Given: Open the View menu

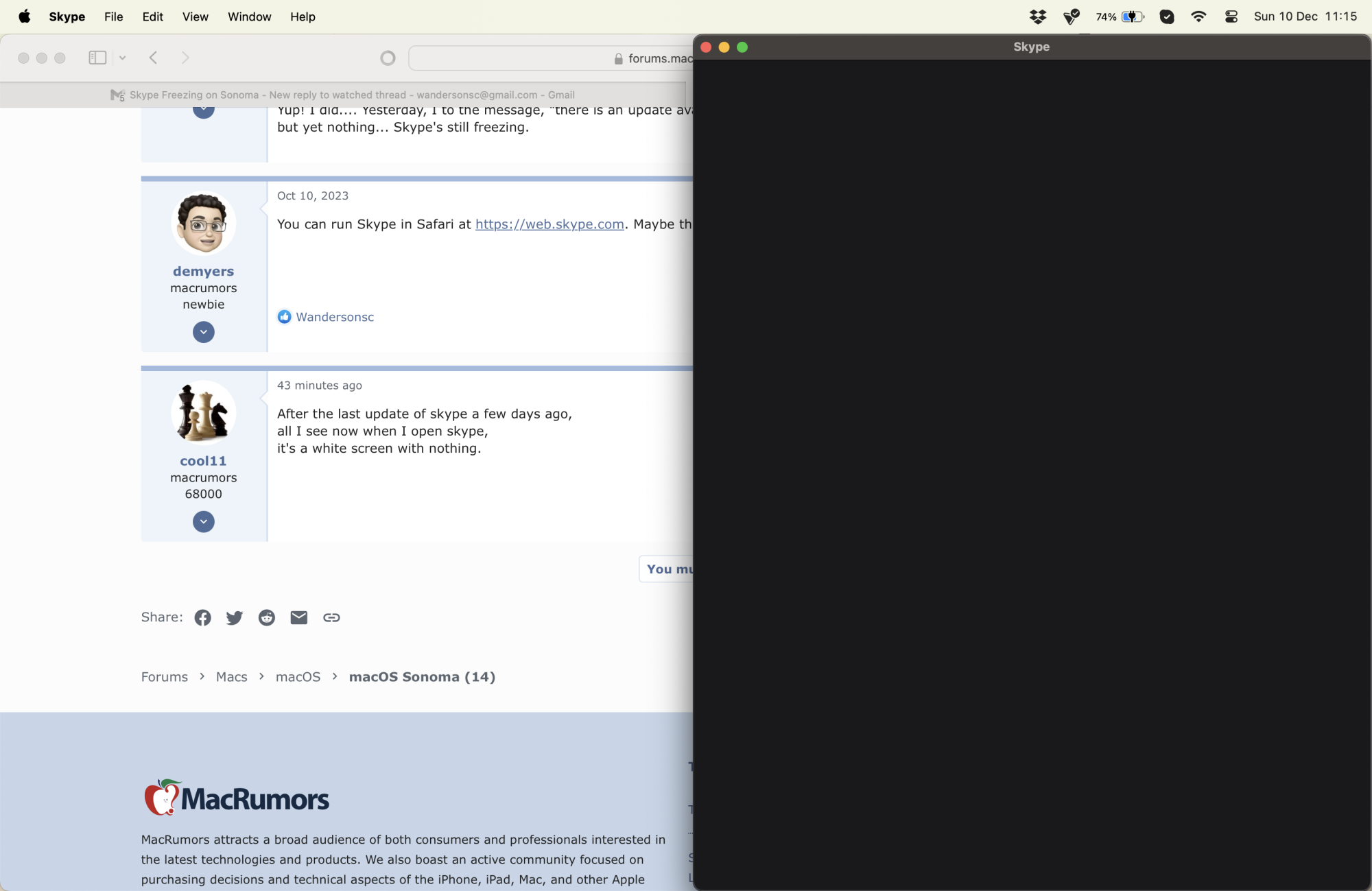Looking at the screenshot, I should tap(195, 16).
